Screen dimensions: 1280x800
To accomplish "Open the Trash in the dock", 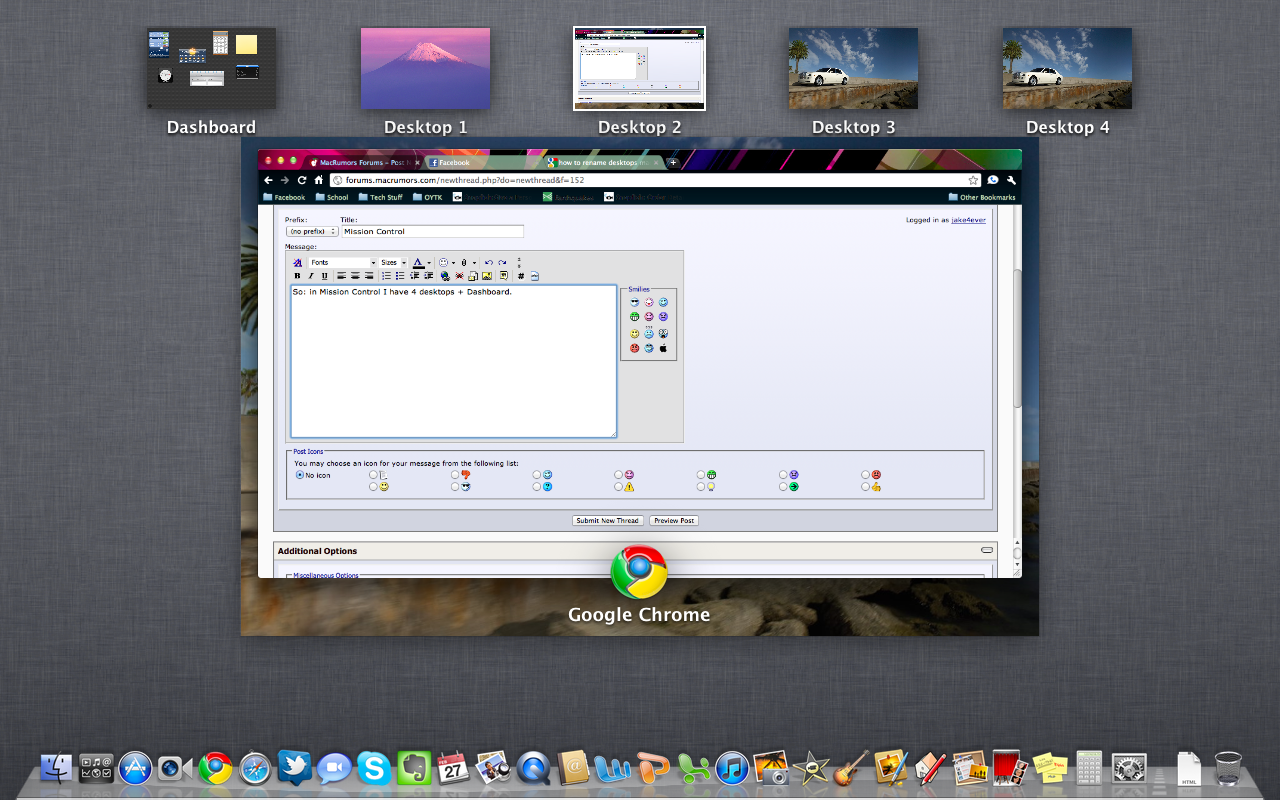I will click(x=1228, y=768).
